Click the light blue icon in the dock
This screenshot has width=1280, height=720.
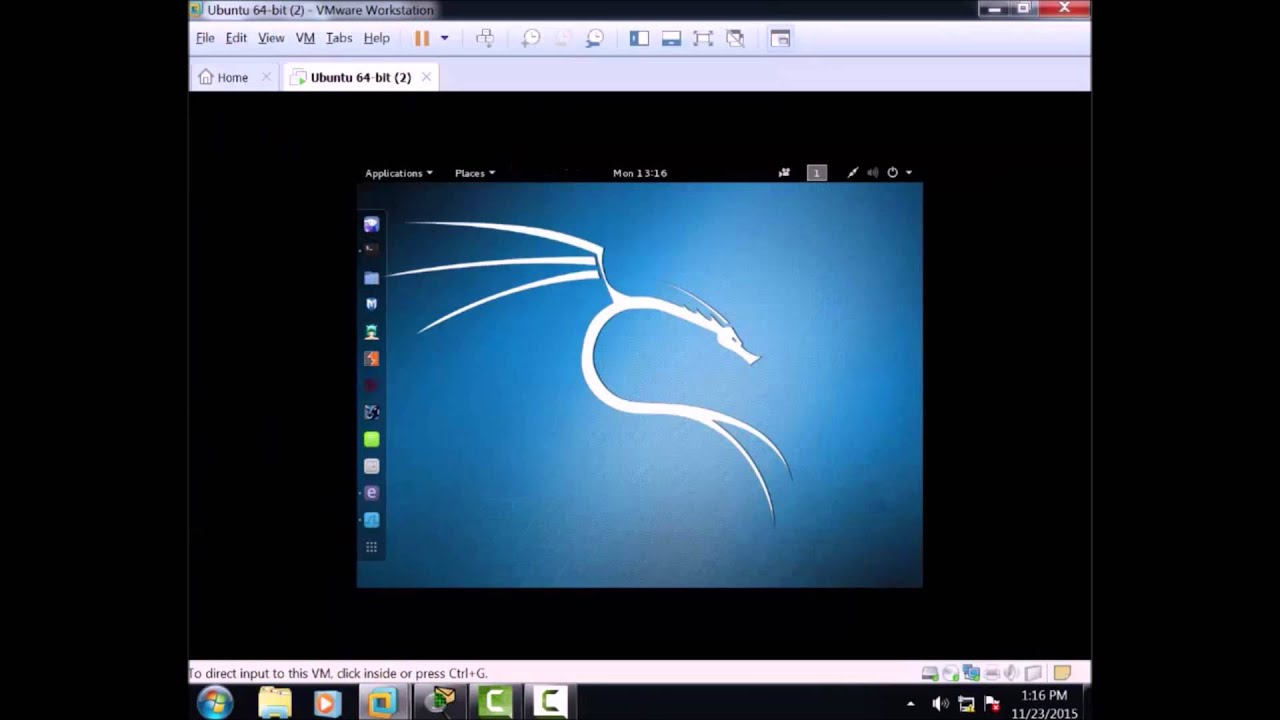point(371,520)
